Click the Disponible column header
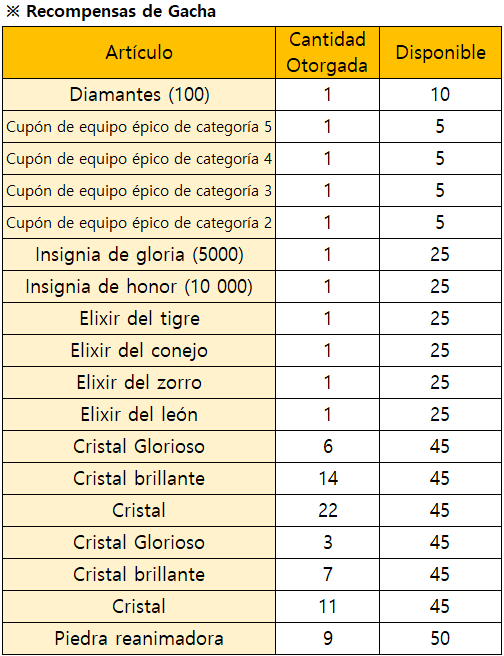Image resolution: width=504 pixels, height=656 pixels. point(440,53)
